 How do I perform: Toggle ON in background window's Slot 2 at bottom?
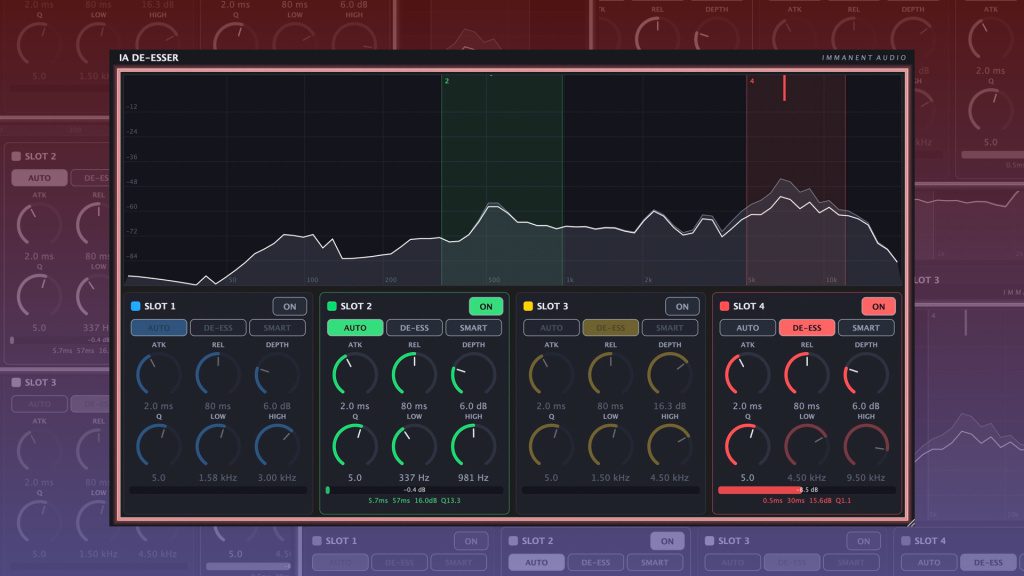(x=667, y=541)
